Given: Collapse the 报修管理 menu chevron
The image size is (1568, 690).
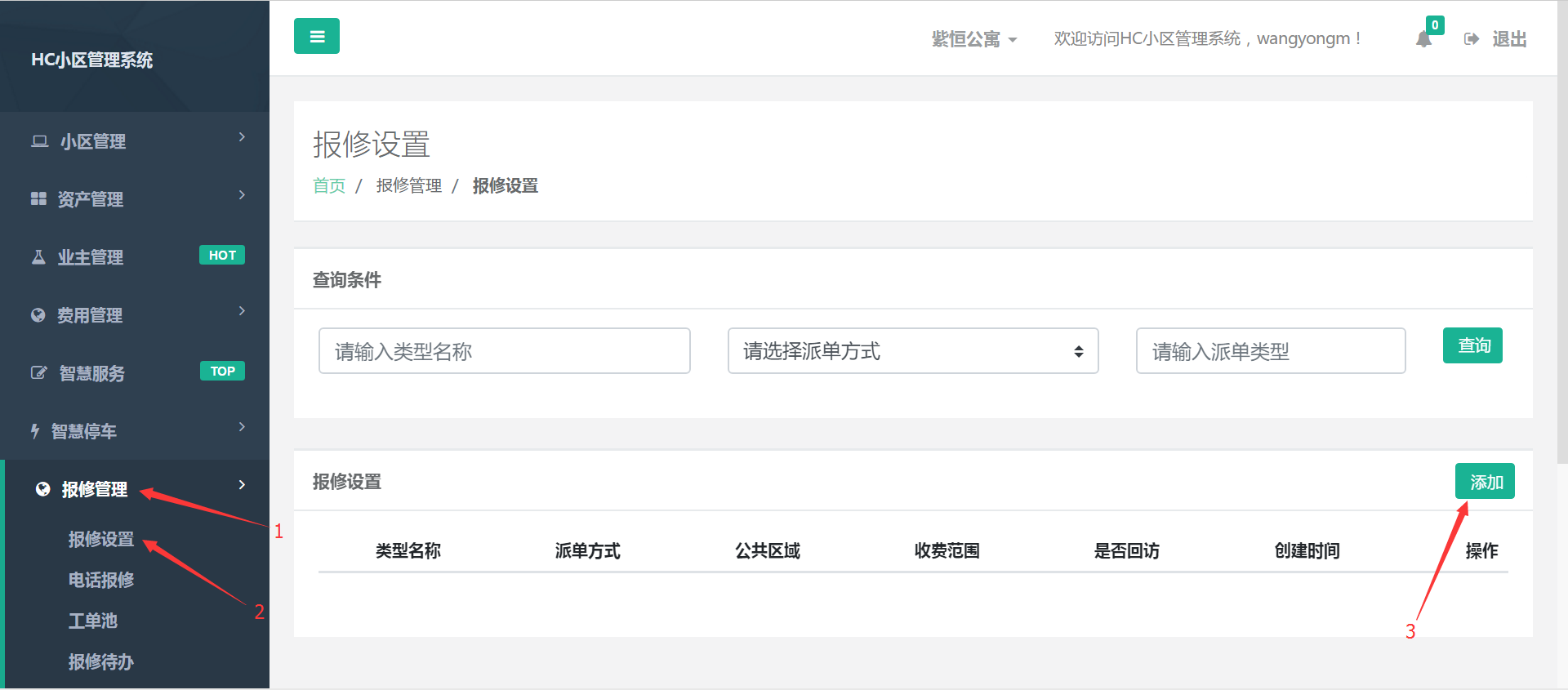Looking at the screenshot, I should tap(242, 485).
